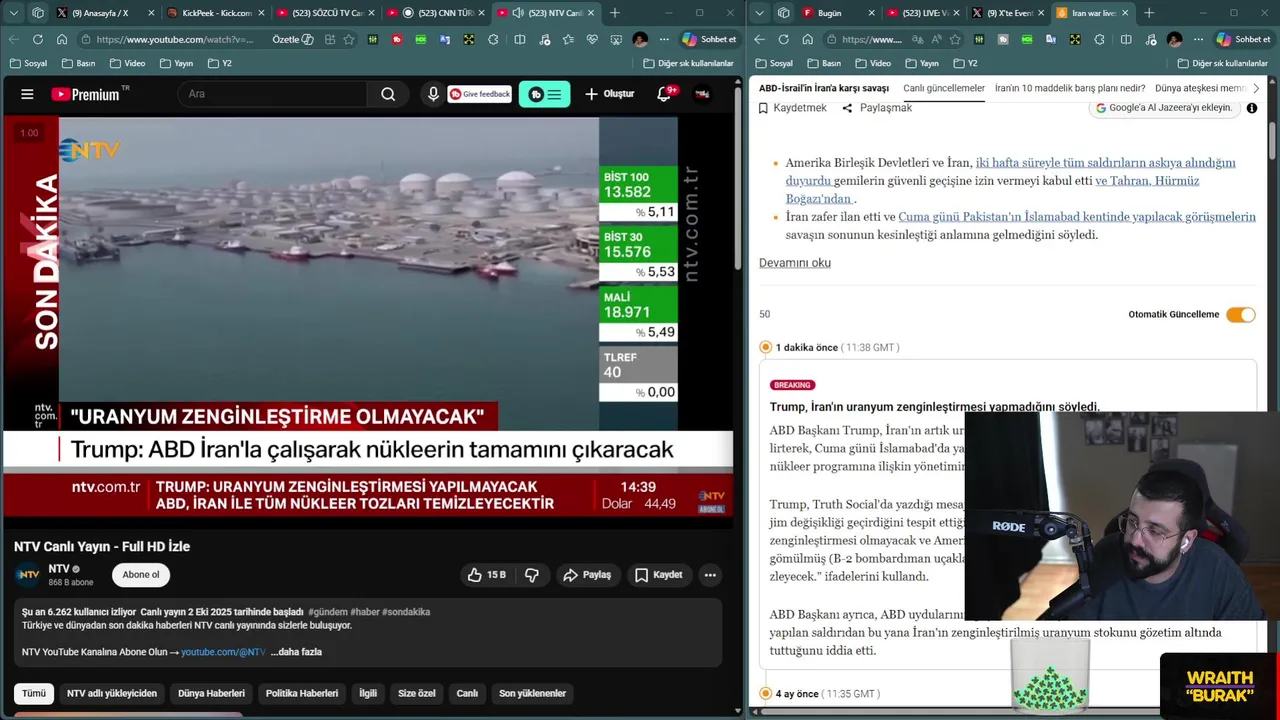Open Copilot Sohbet et in YouTube window
The image size is (1280, 720).
710,39
